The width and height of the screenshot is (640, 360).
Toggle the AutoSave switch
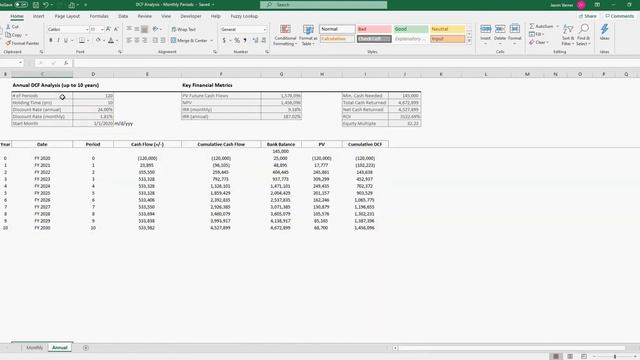21,5
